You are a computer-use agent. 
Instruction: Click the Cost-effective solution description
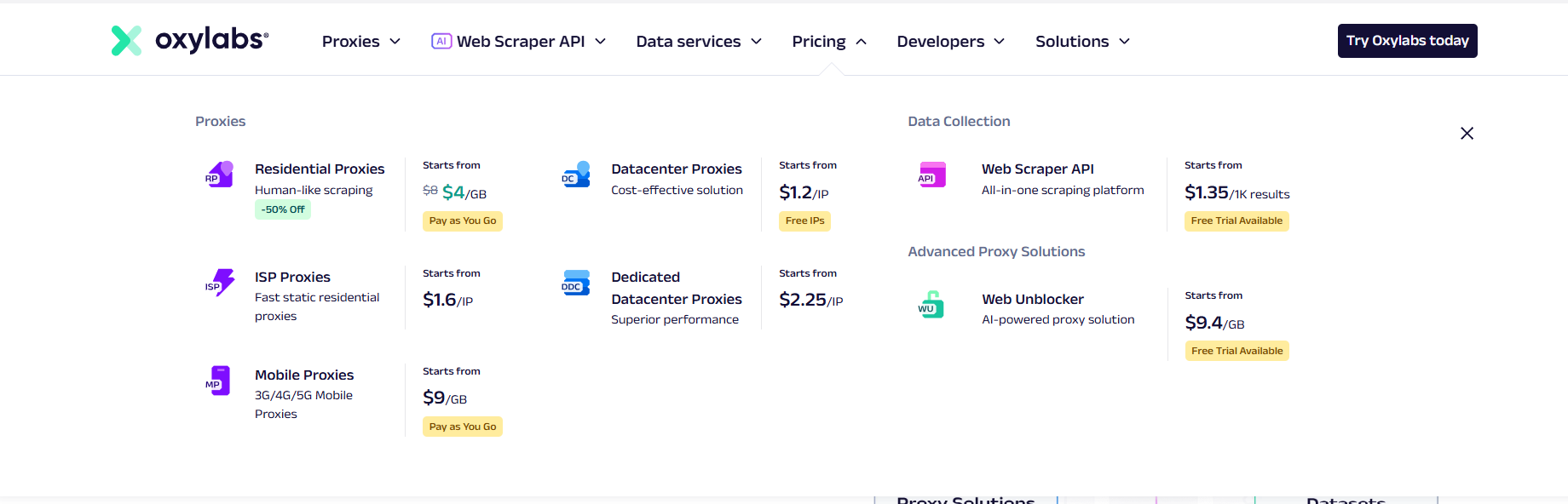[x=677, y=190]
